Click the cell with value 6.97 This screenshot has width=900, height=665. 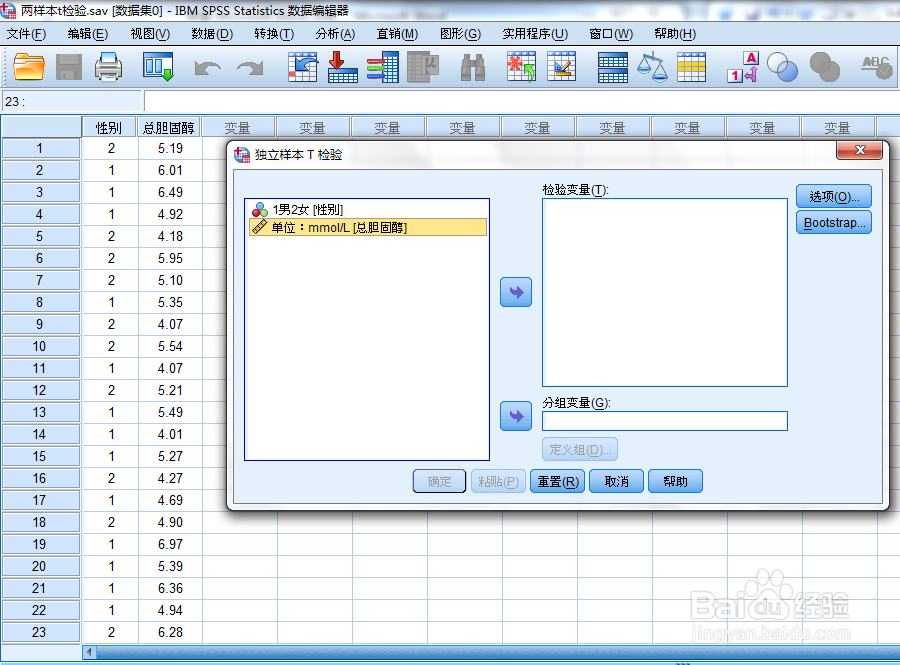point(170,544)
